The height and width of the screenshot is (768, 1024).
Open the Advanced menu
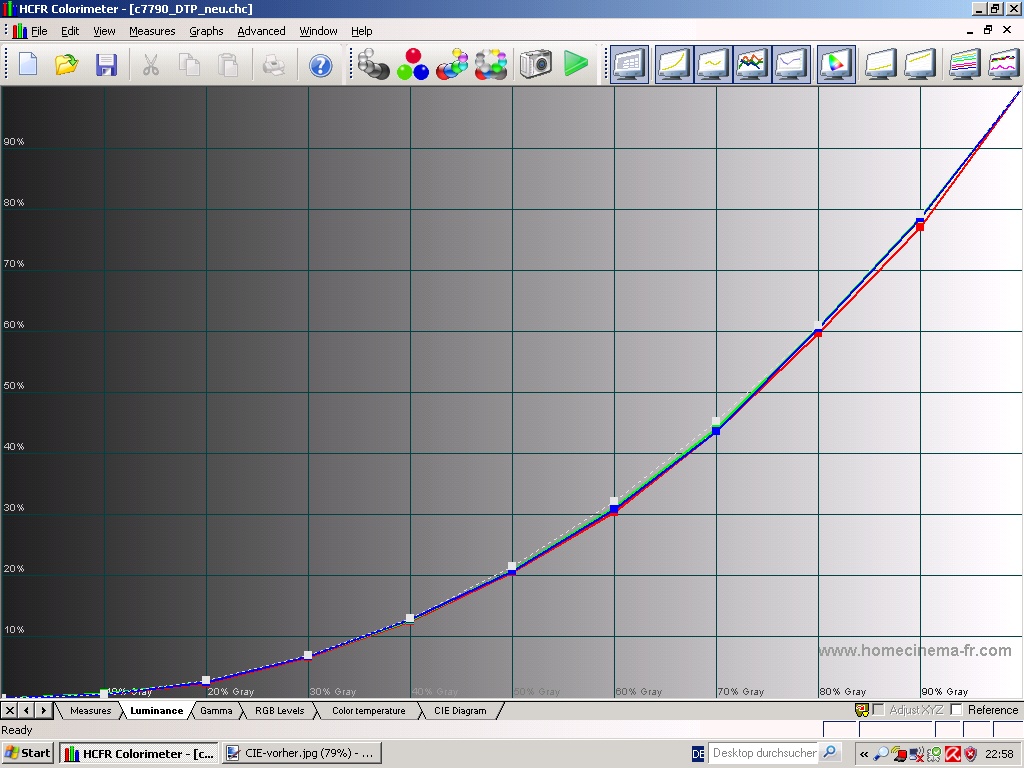coord(261,31)
